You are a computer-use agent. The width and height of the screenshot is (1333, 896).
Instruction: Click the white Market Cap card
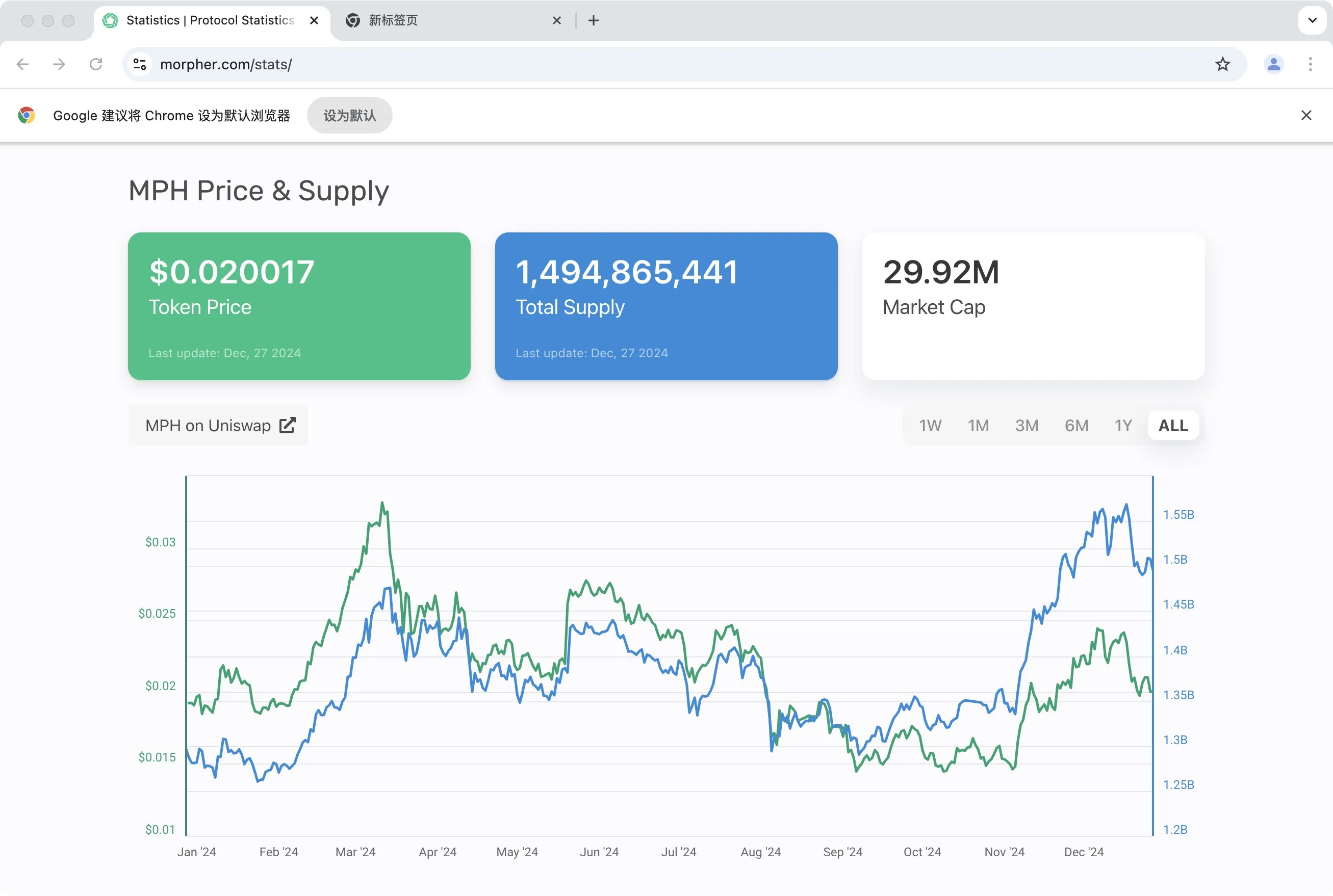1034,306
